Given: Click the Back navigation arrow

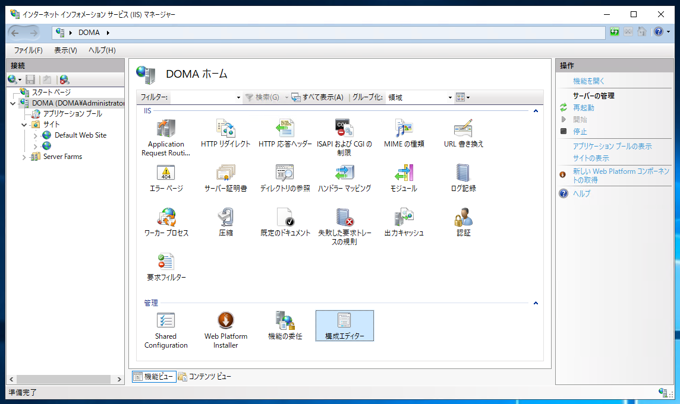Looking at the screenshot, I should pos(15,33).
